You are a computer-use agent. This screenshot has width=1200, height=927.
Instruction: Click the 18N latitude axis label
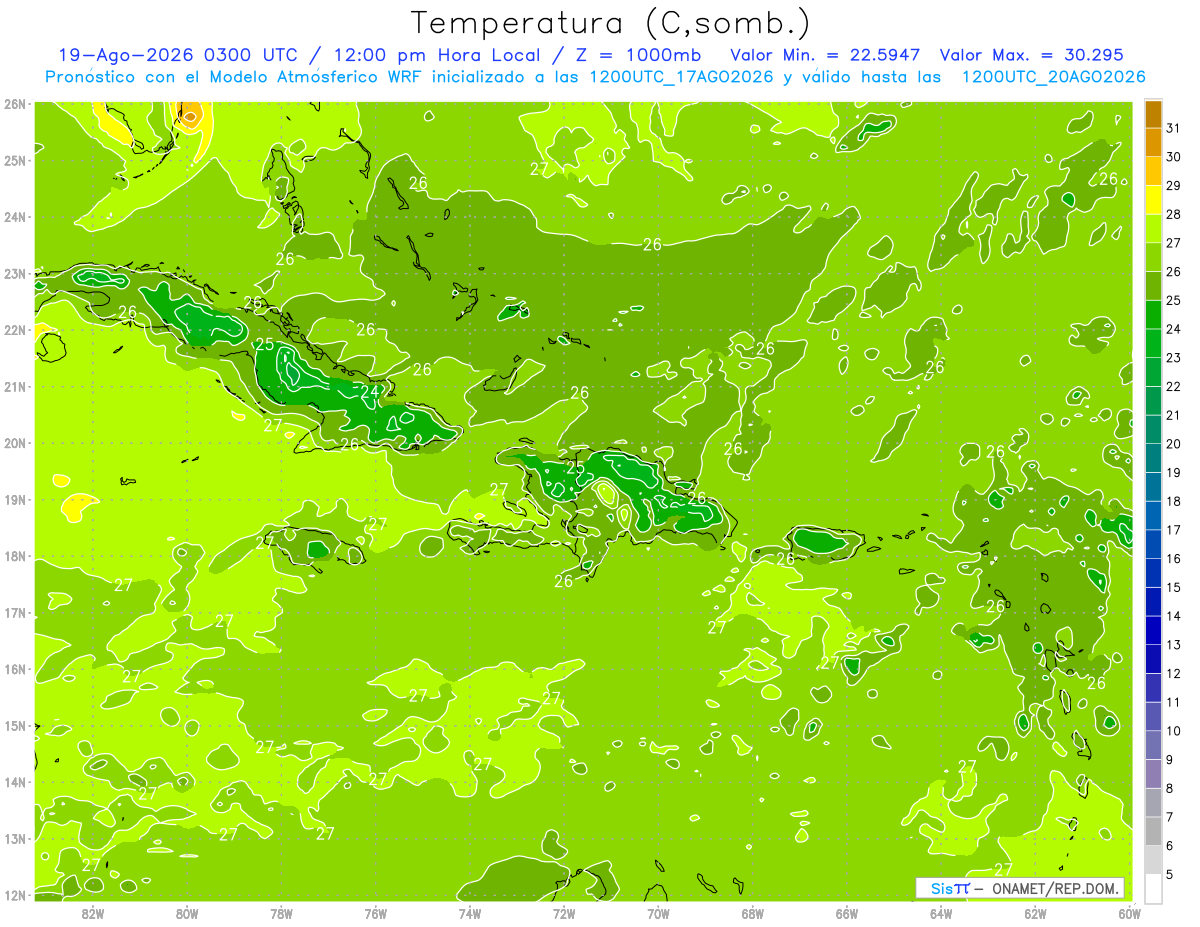click(15, 556)
